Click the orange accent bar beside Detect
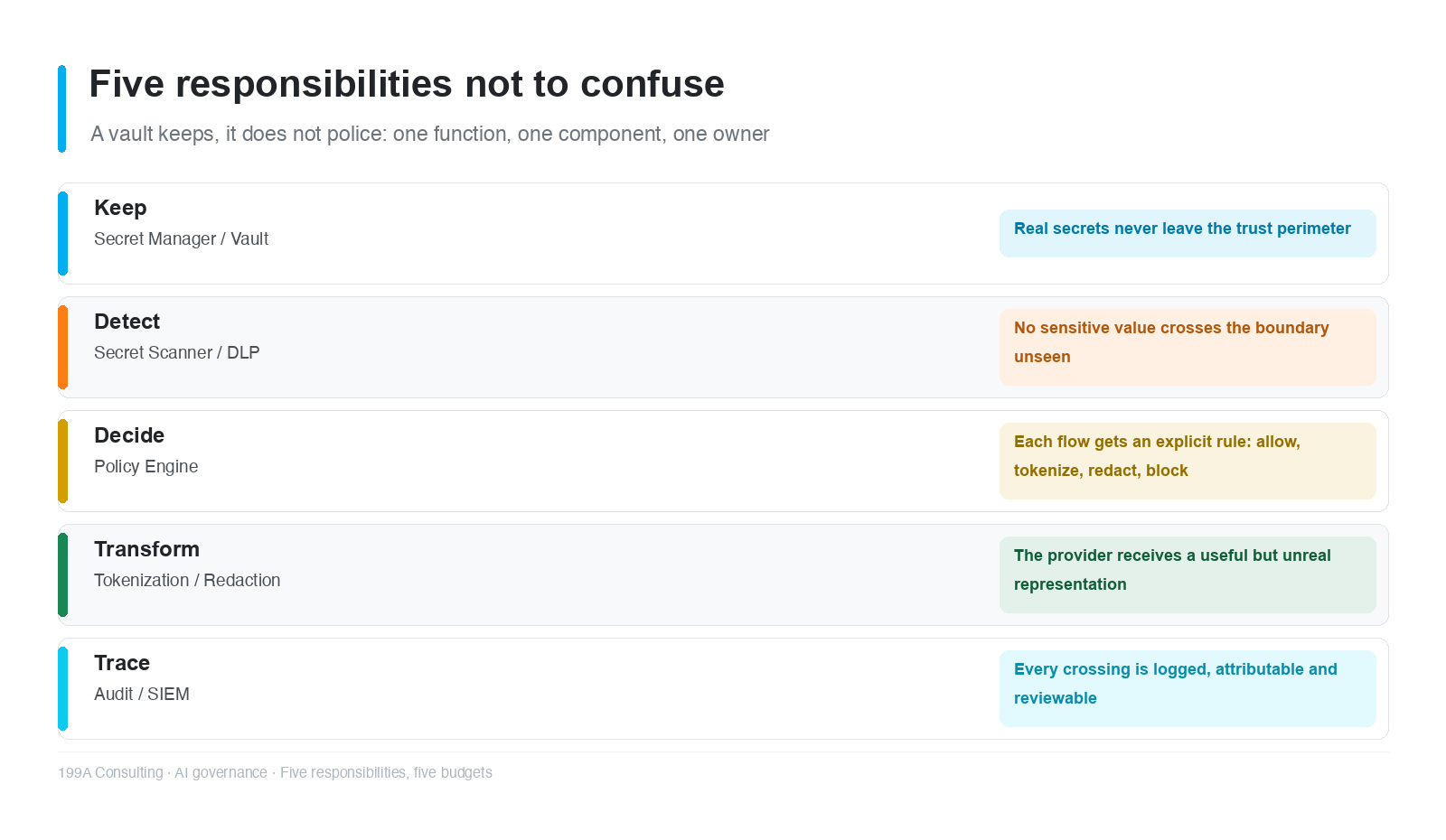 [x=62, y=347]
